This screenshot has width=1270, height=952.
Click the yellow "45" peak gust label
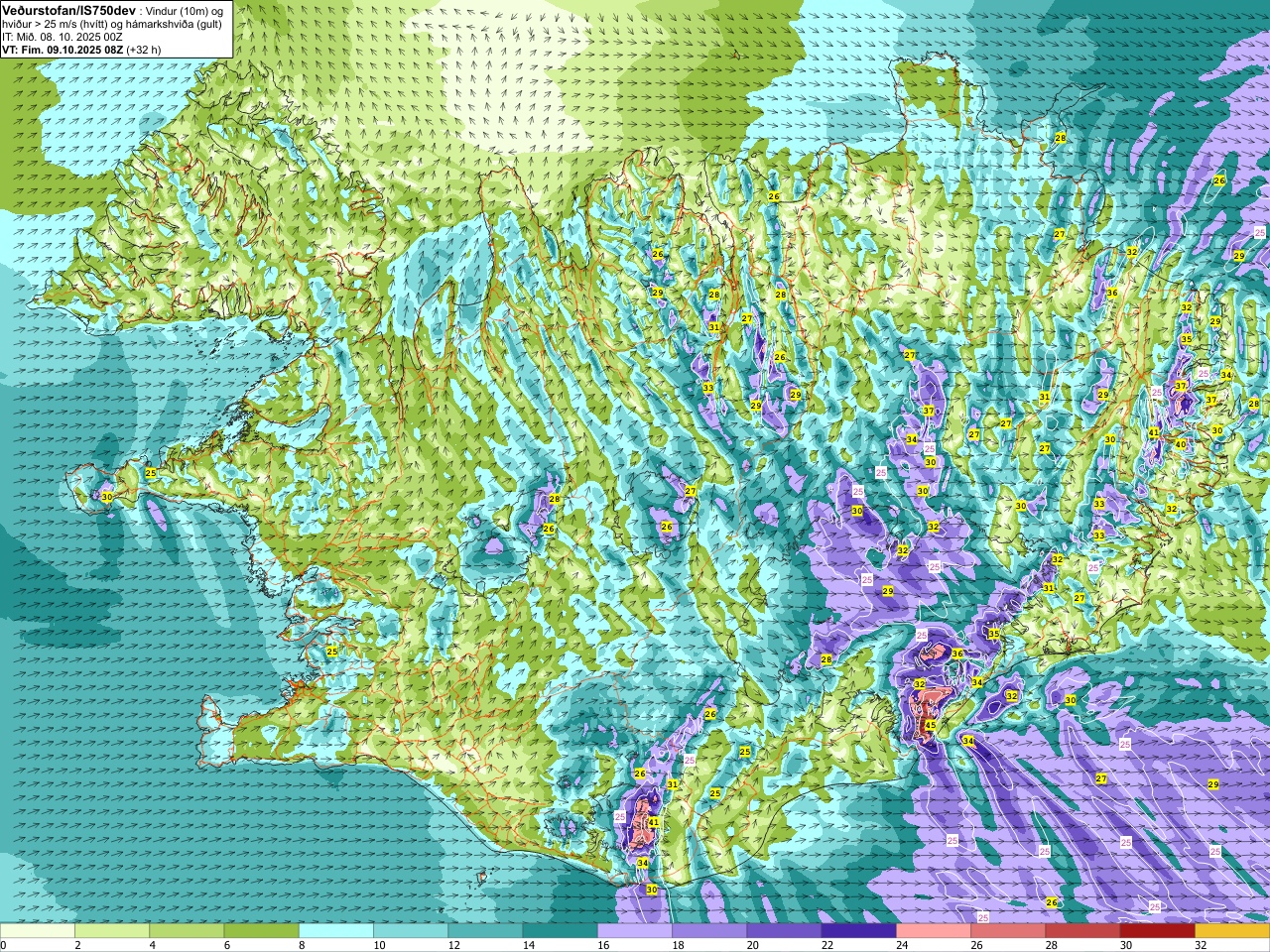930,726
